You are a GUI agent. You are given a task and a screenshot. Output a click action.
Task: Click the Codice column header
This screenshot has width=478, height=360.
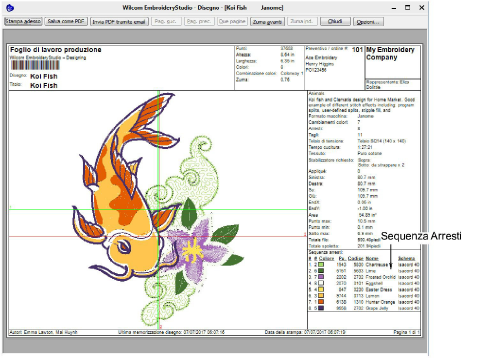tap(355, 259)
